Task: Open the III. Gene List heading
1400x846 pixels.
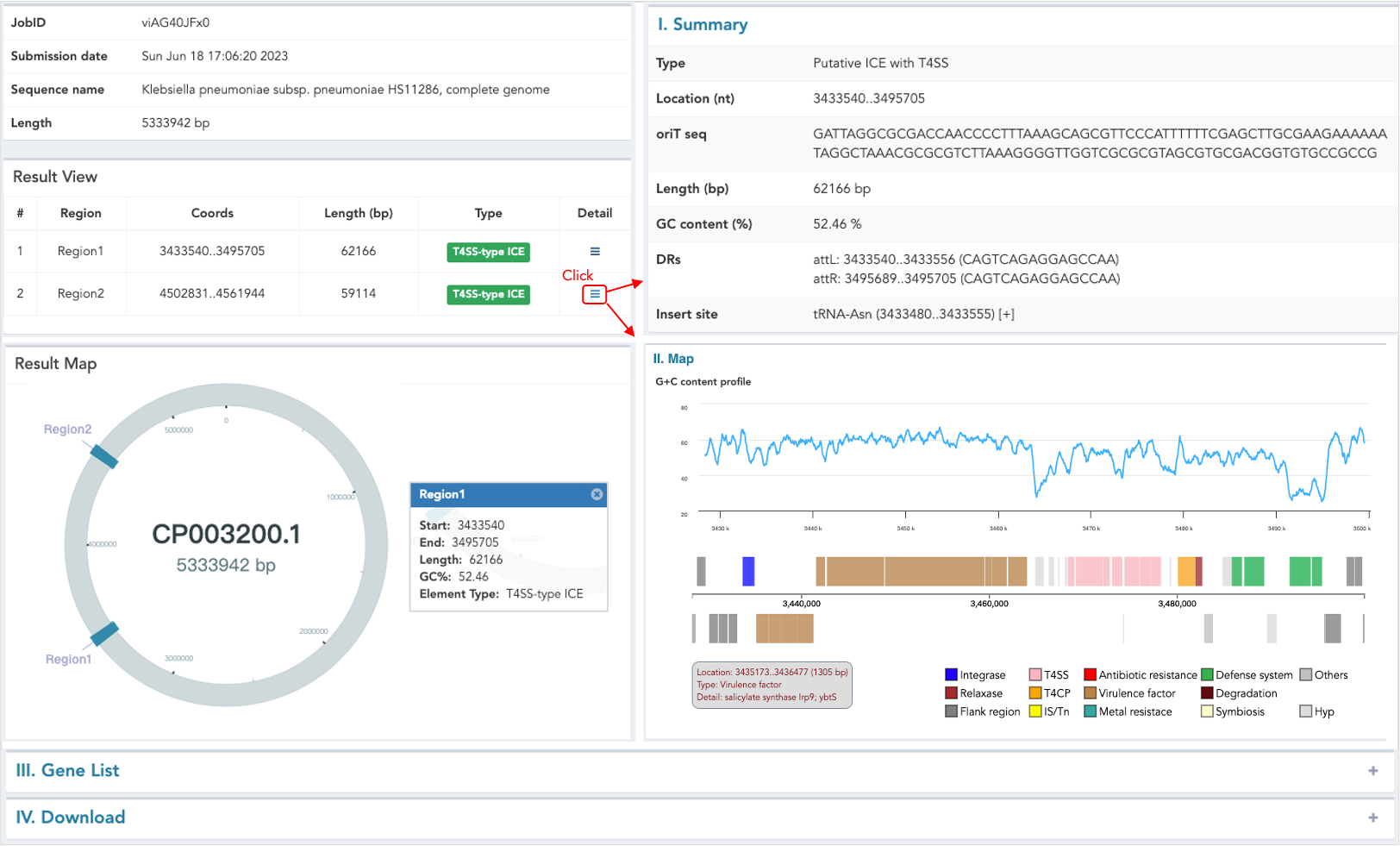Action: coord(67,770)
